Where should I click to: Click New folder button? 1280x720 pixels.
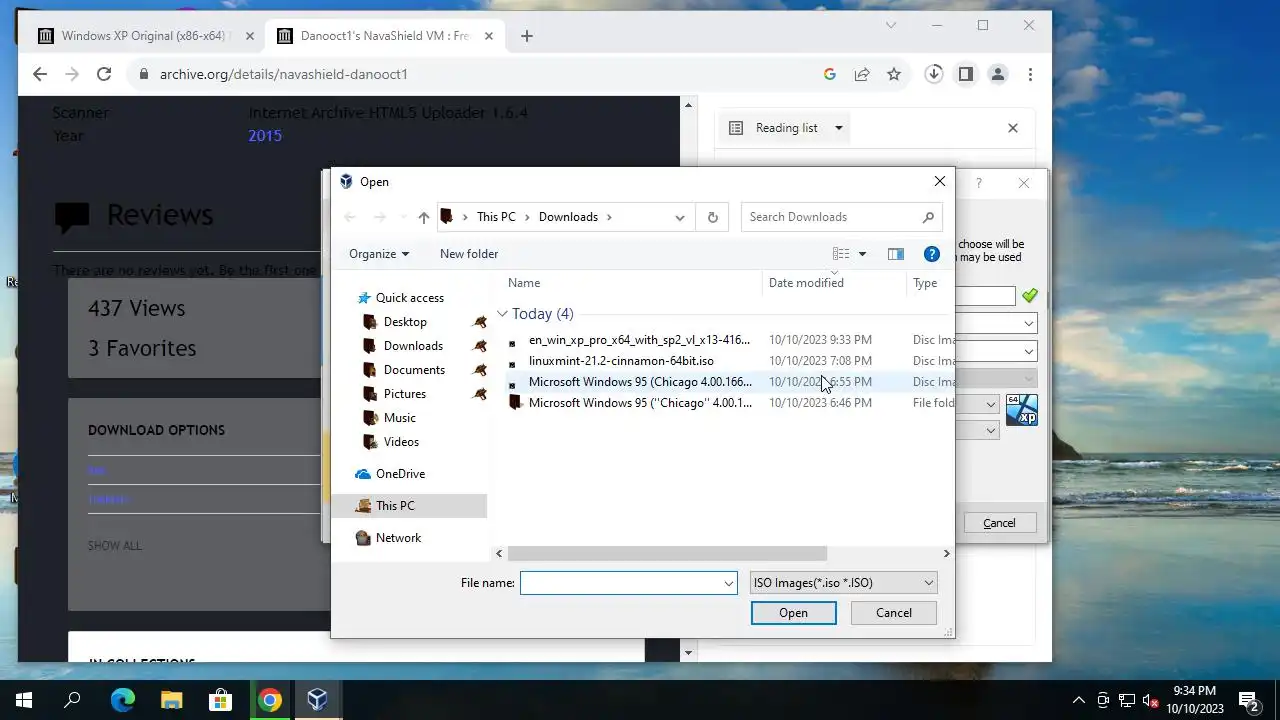pos(469,254)
